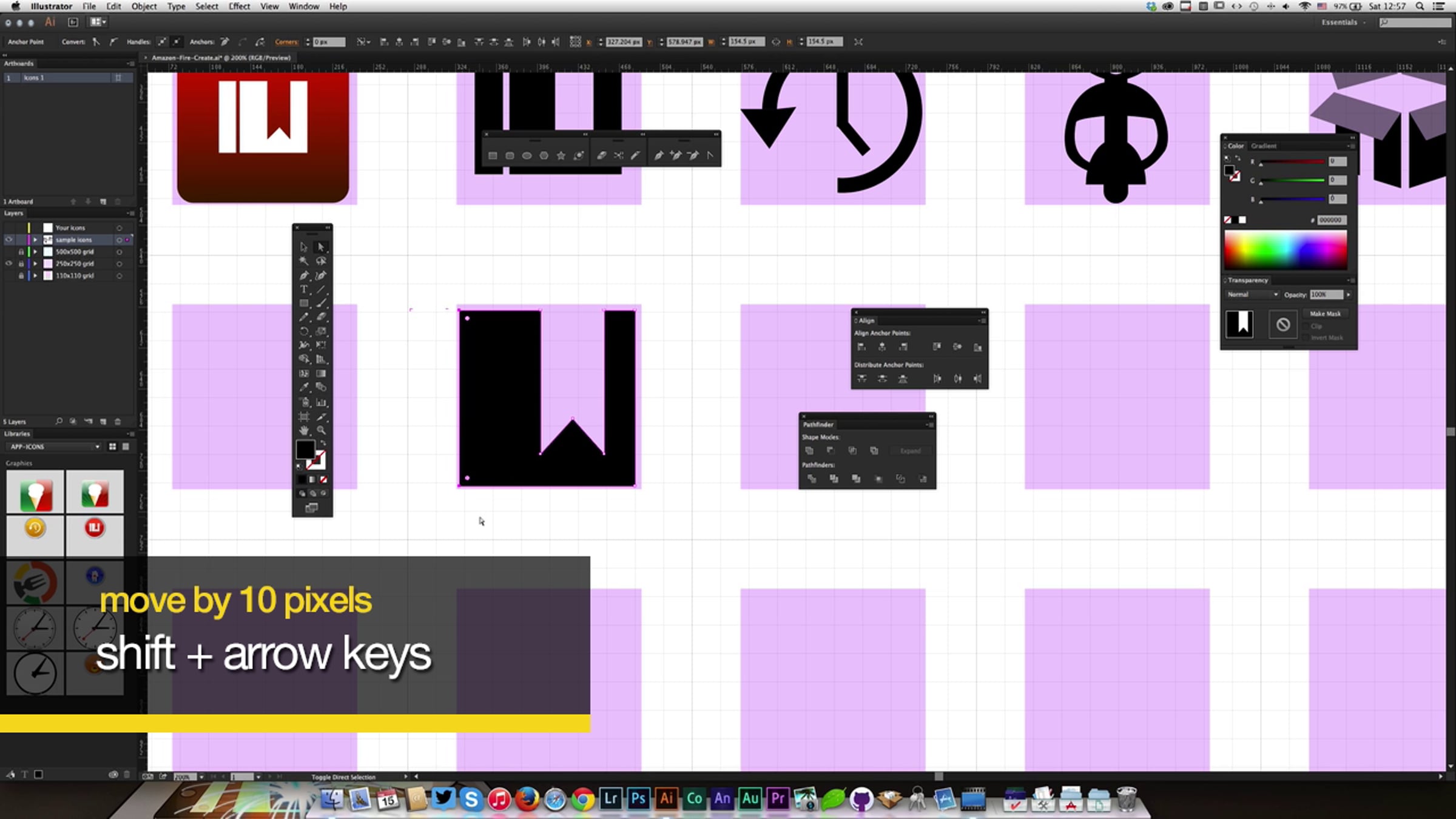Open the blending mode Normal dropdown
The width and height of the screenshot is (1456, 819).
1252,294
